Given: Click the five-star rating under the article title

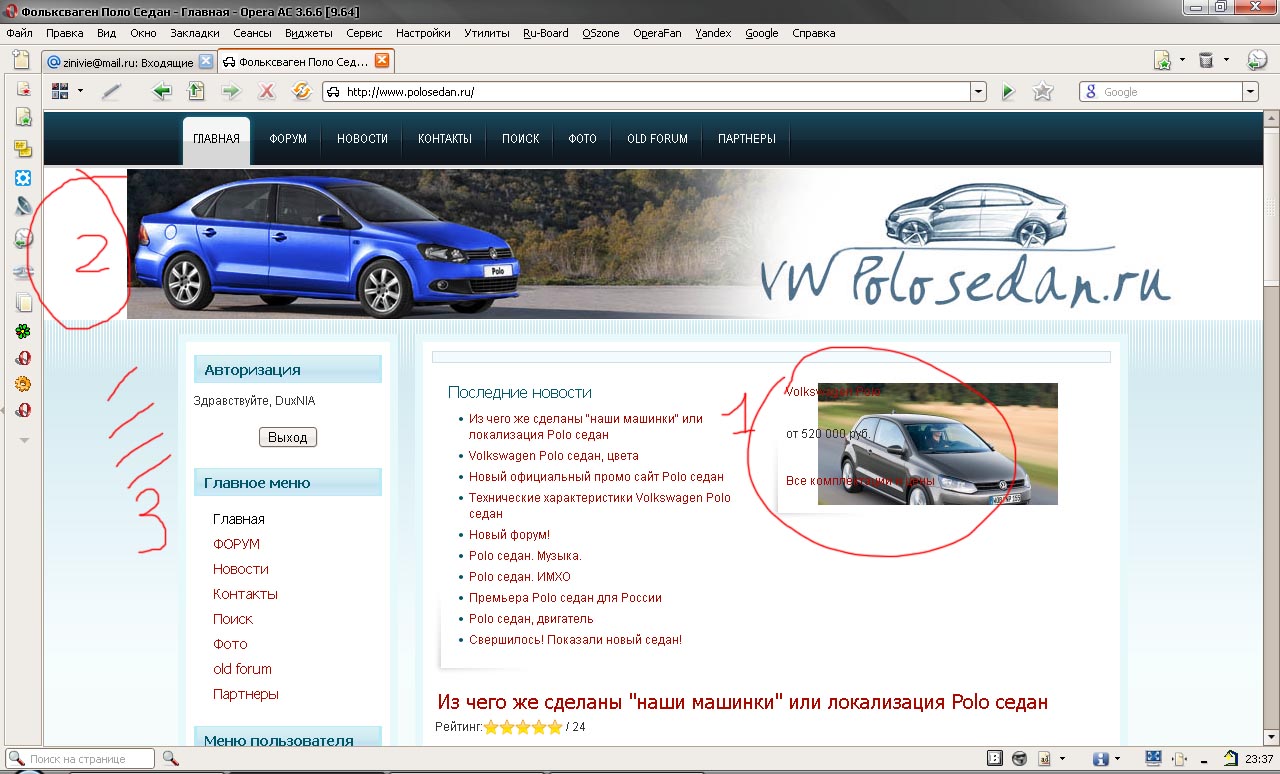Looking at the screenshot, I should click(x=522, y=727).
